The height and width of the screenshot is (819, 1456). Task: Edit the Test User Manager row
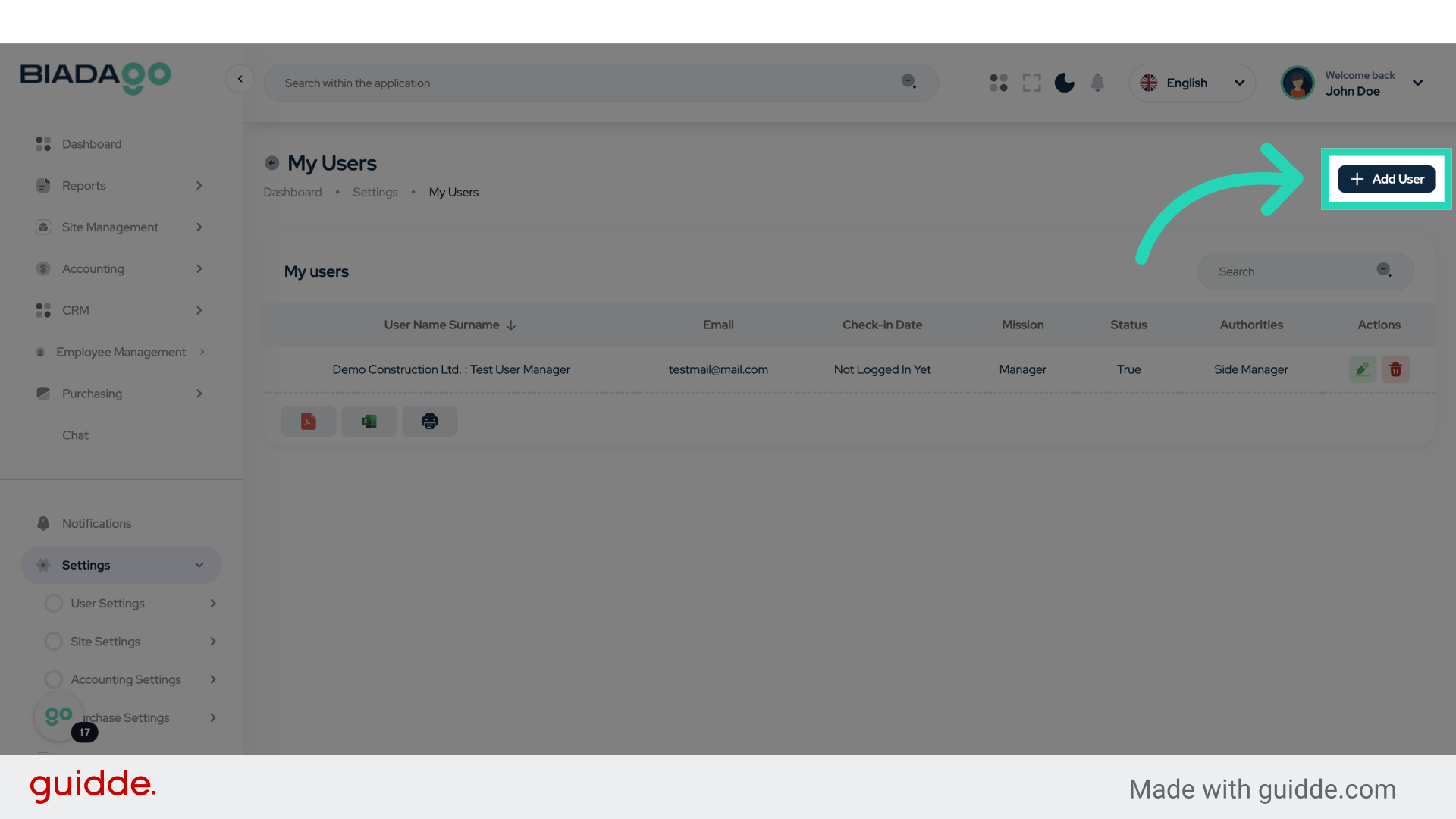[1362, 369]
